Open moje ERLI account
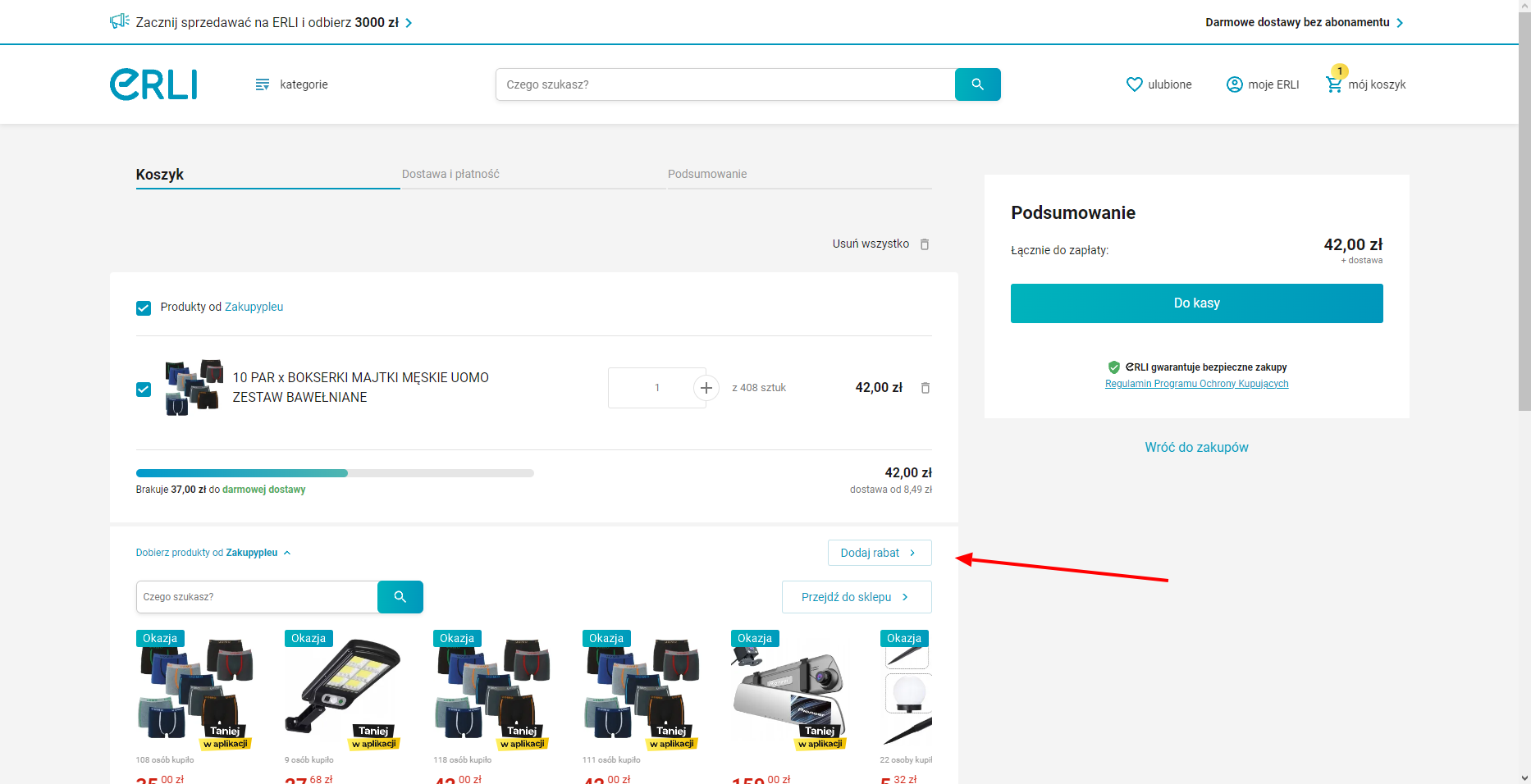1531x784 pixels. (1263, 84)
